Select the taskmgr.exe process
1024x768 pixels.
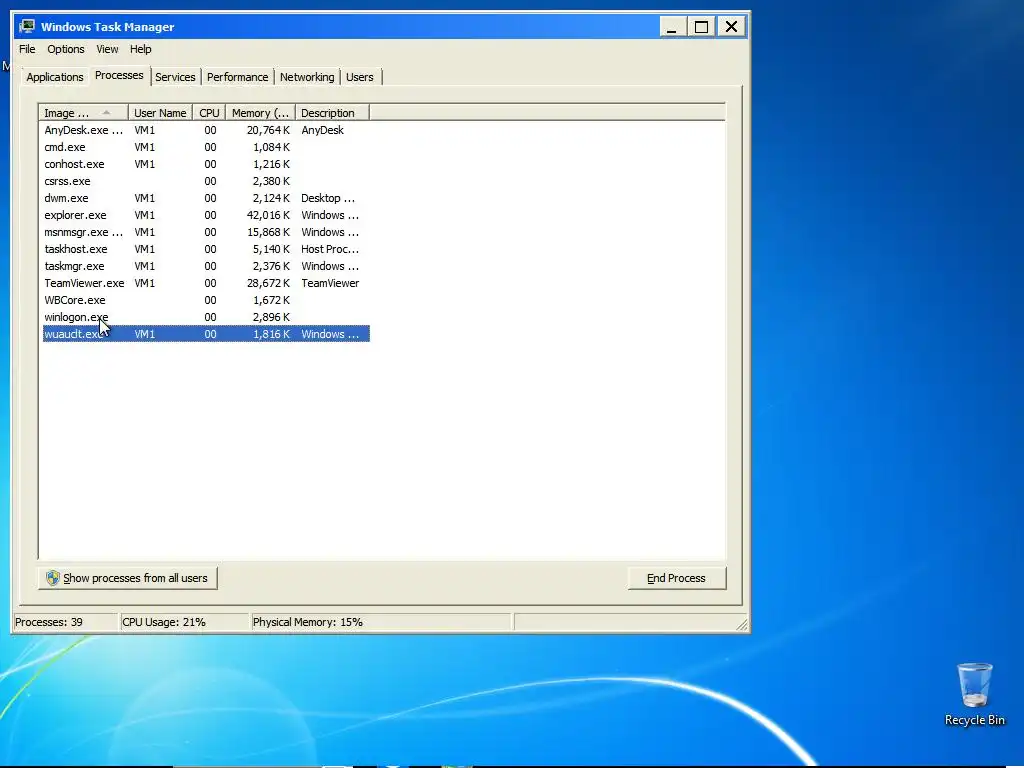pos(206,266)
